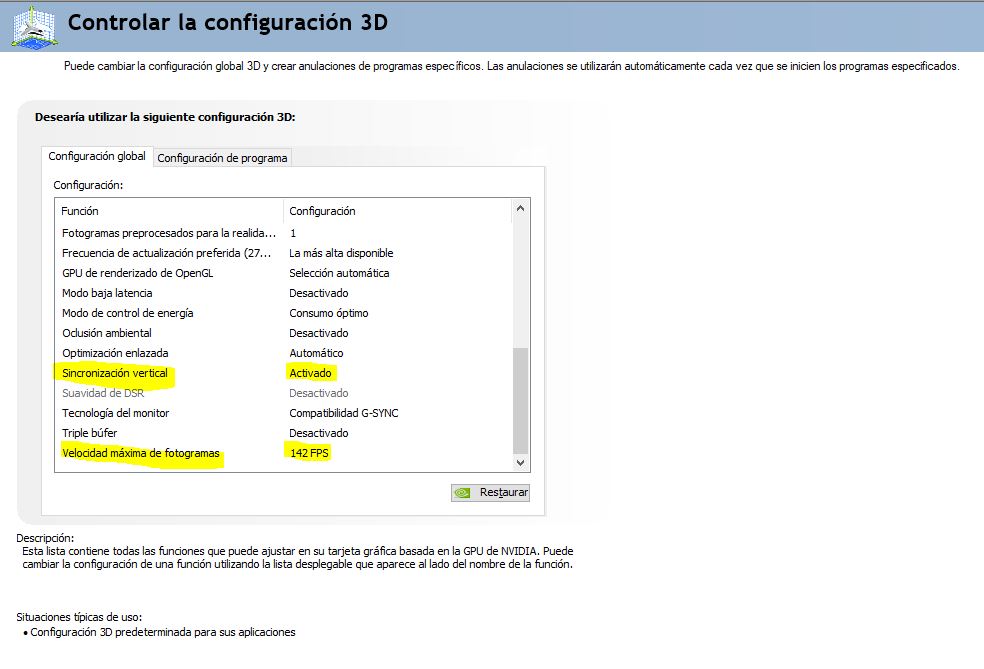Open the Configuración de programa tab

(x=222, y=158)
